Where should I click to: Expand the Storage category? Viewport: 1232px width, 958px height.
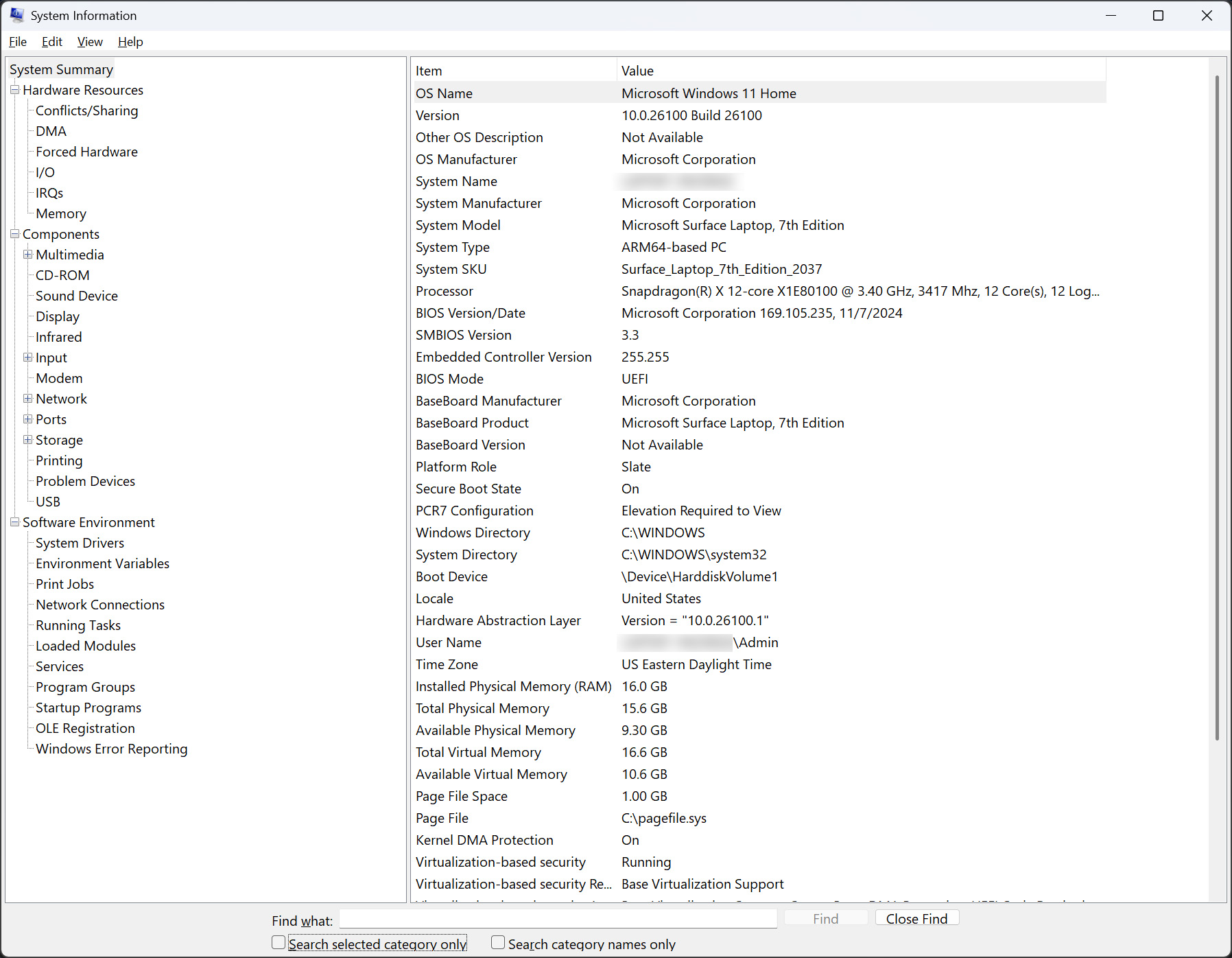(27, 440)
